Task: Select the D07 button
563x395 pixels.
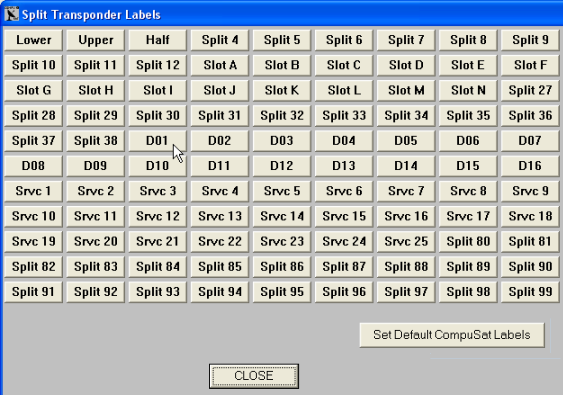Action: (x=530, y=140)
